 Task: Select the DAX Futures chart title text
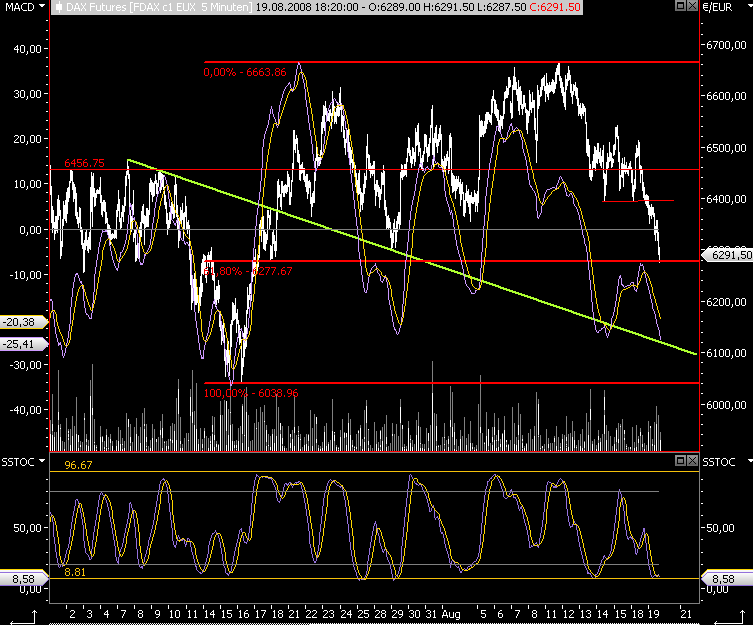point(159,7)
